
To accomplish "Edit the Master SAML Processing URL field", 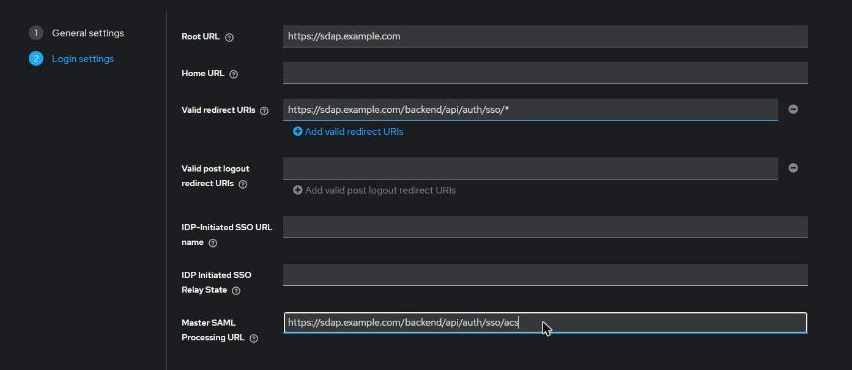I will click(x=545, y=323).
